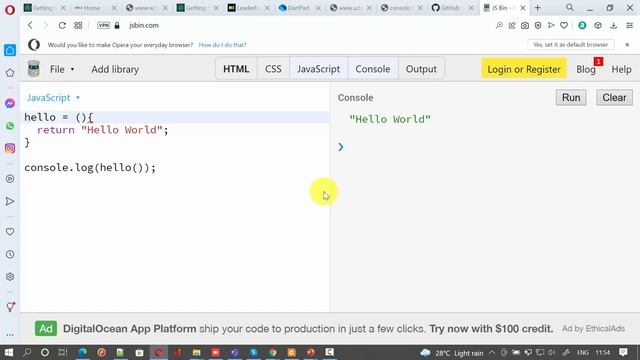Toggle the CSS panel
This screenshot has width=640, height=360.
click(x=273, y=69)
